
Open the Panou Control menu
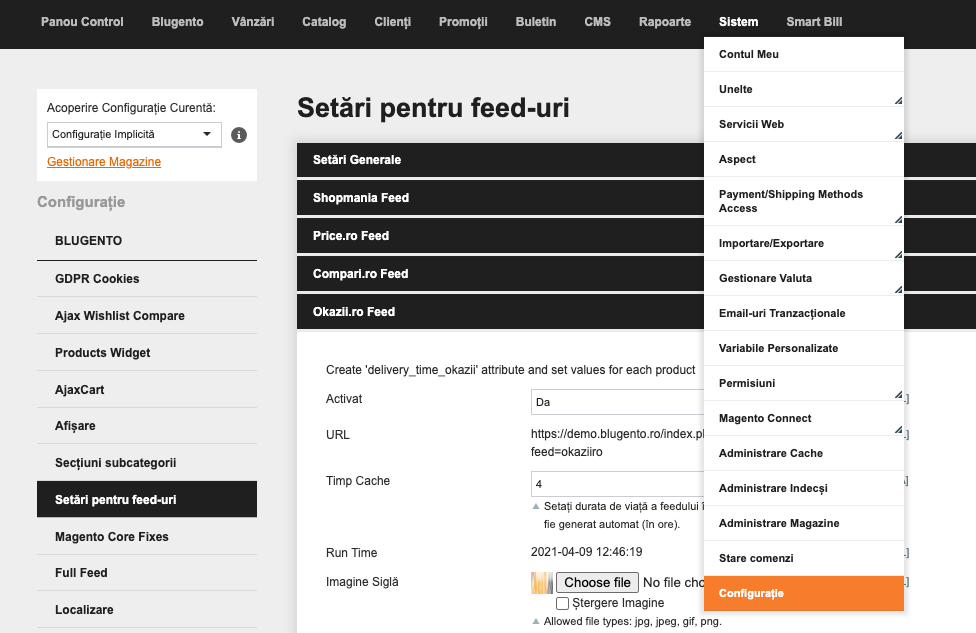(x=82, y=22)
